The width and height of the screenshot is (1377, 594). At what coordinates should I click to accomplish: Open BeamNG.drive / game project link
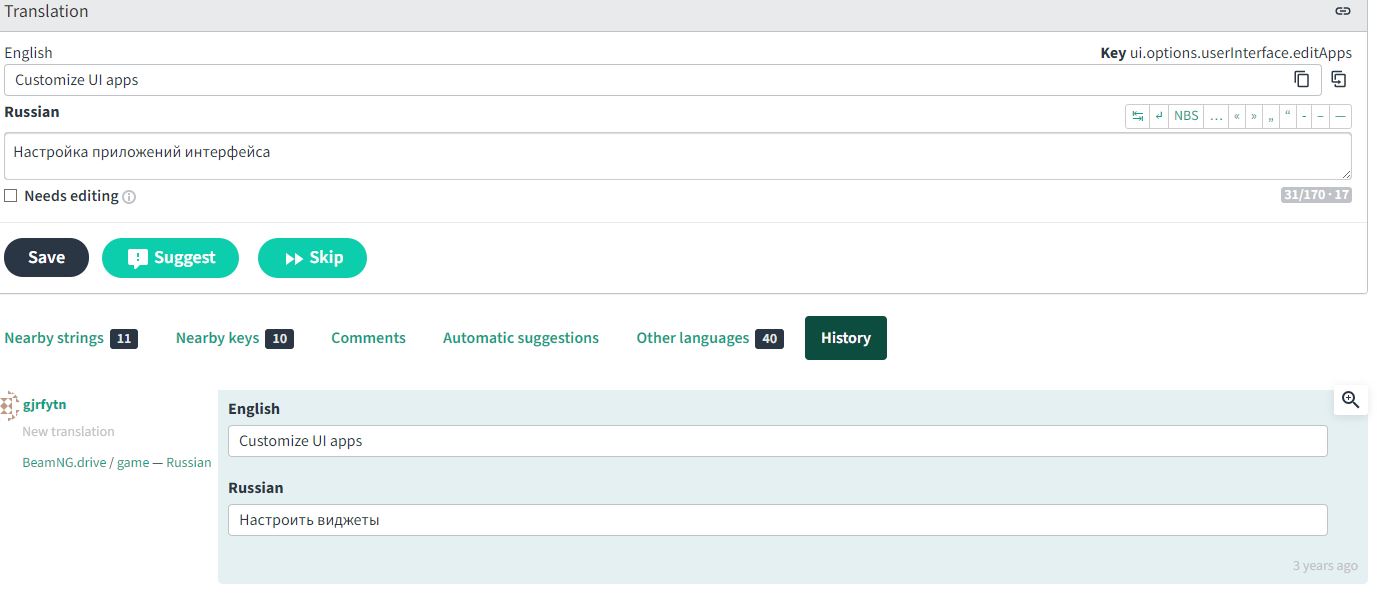click(86, 463)
